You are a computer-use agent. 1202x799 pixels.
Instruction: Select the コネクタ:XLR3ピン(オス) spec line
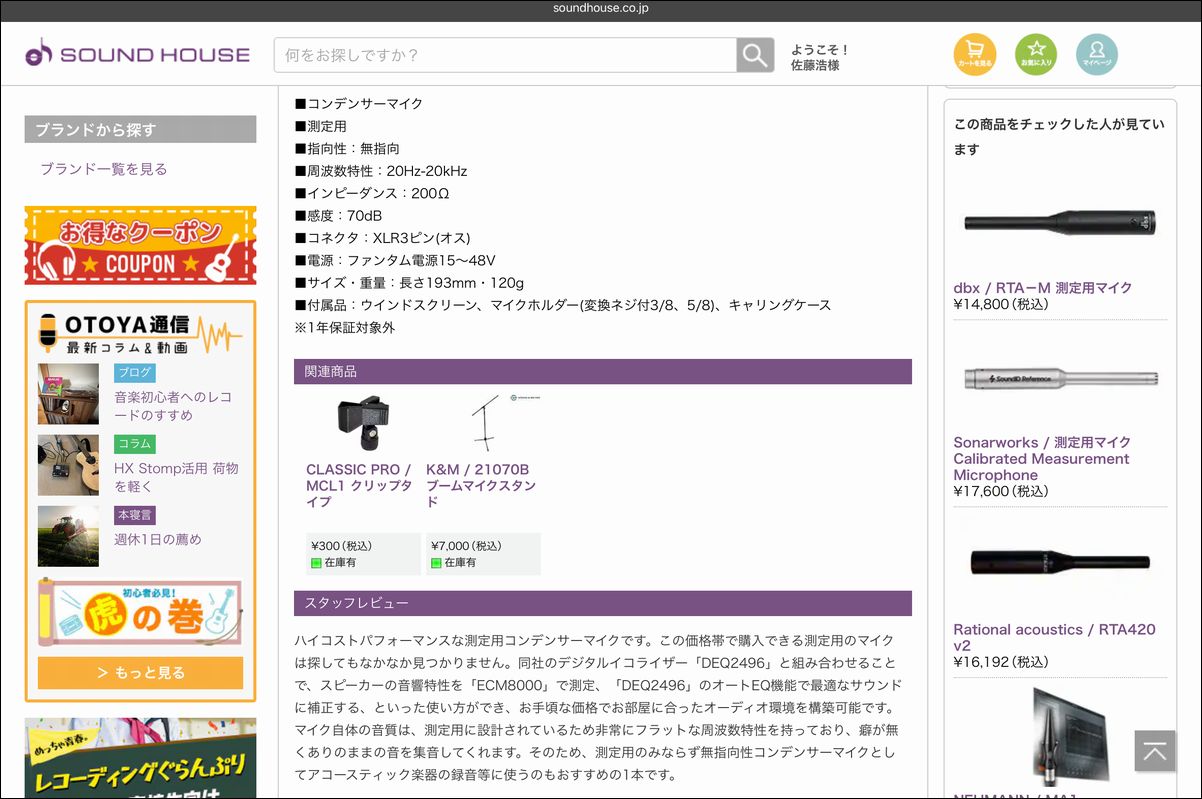(x=382, y=238)
